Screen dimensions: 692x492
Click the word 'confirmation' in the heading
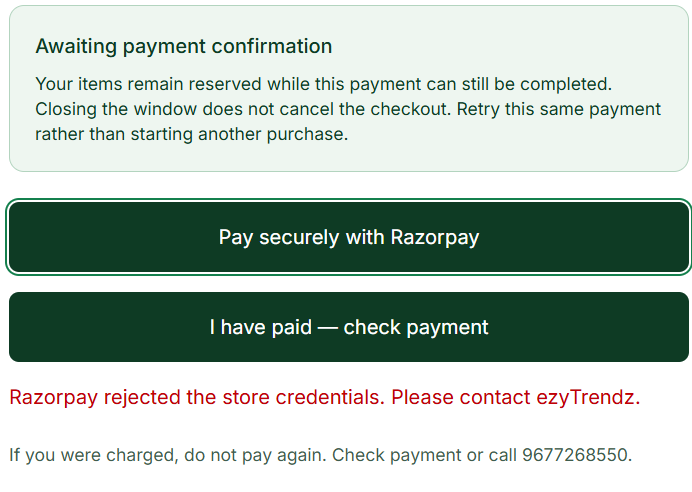coord(272,46)
